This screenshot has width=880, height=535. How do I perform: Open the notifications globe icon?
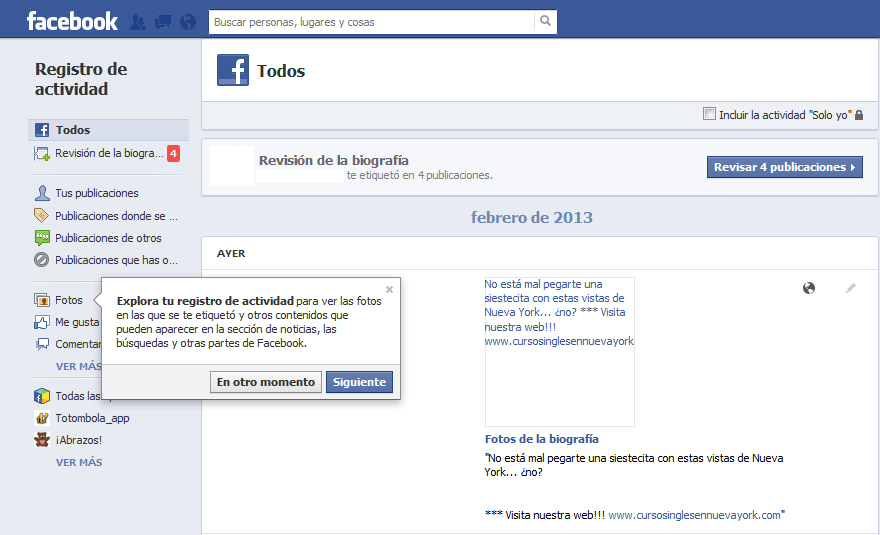(188, 22)
